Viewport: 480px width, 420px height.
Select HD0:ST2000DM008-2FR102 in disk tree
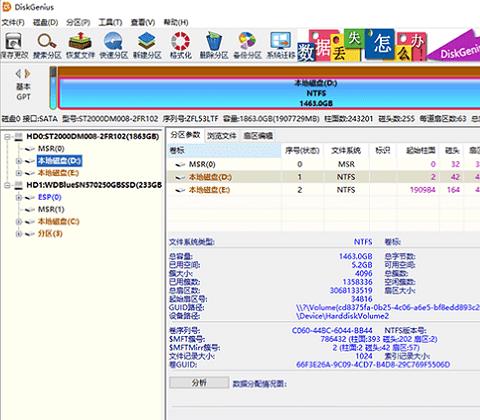[93, 137]
